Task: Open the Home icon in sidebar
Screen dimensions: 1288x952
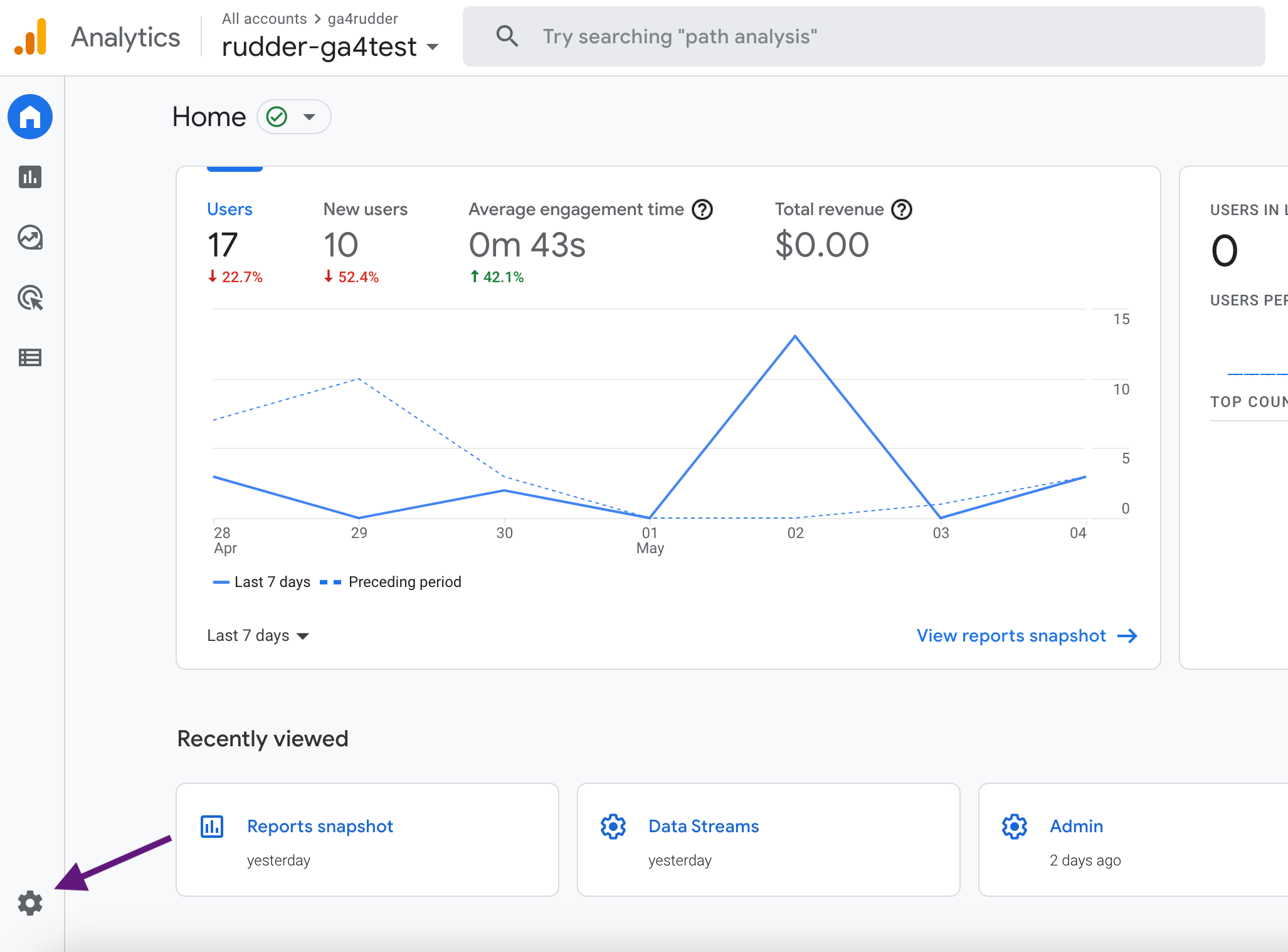Action: pos(29,117)
